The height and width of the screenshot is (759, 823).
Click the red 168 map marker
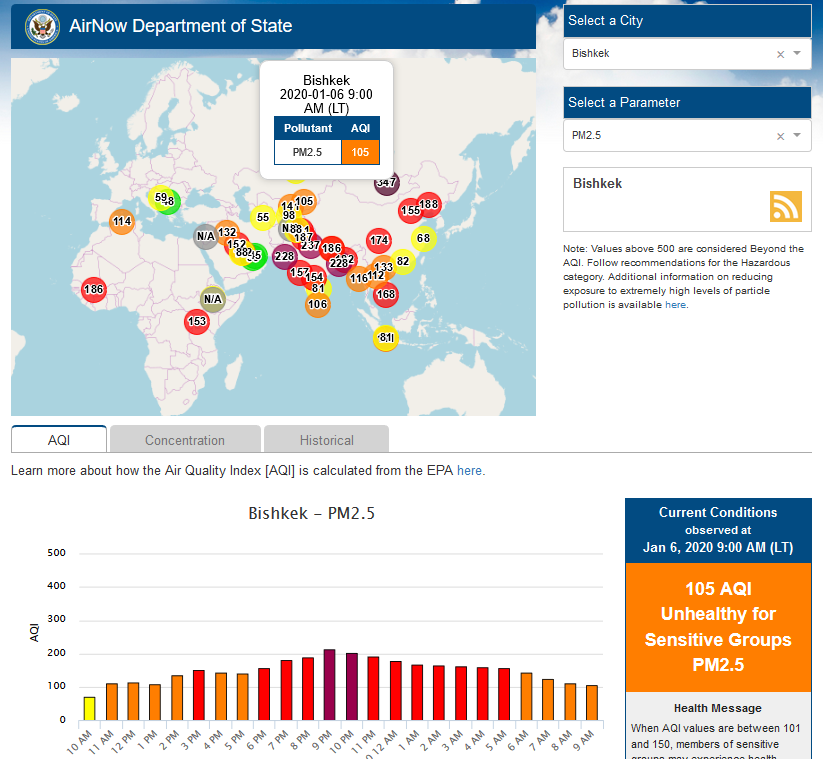click(x=386, y=295)
